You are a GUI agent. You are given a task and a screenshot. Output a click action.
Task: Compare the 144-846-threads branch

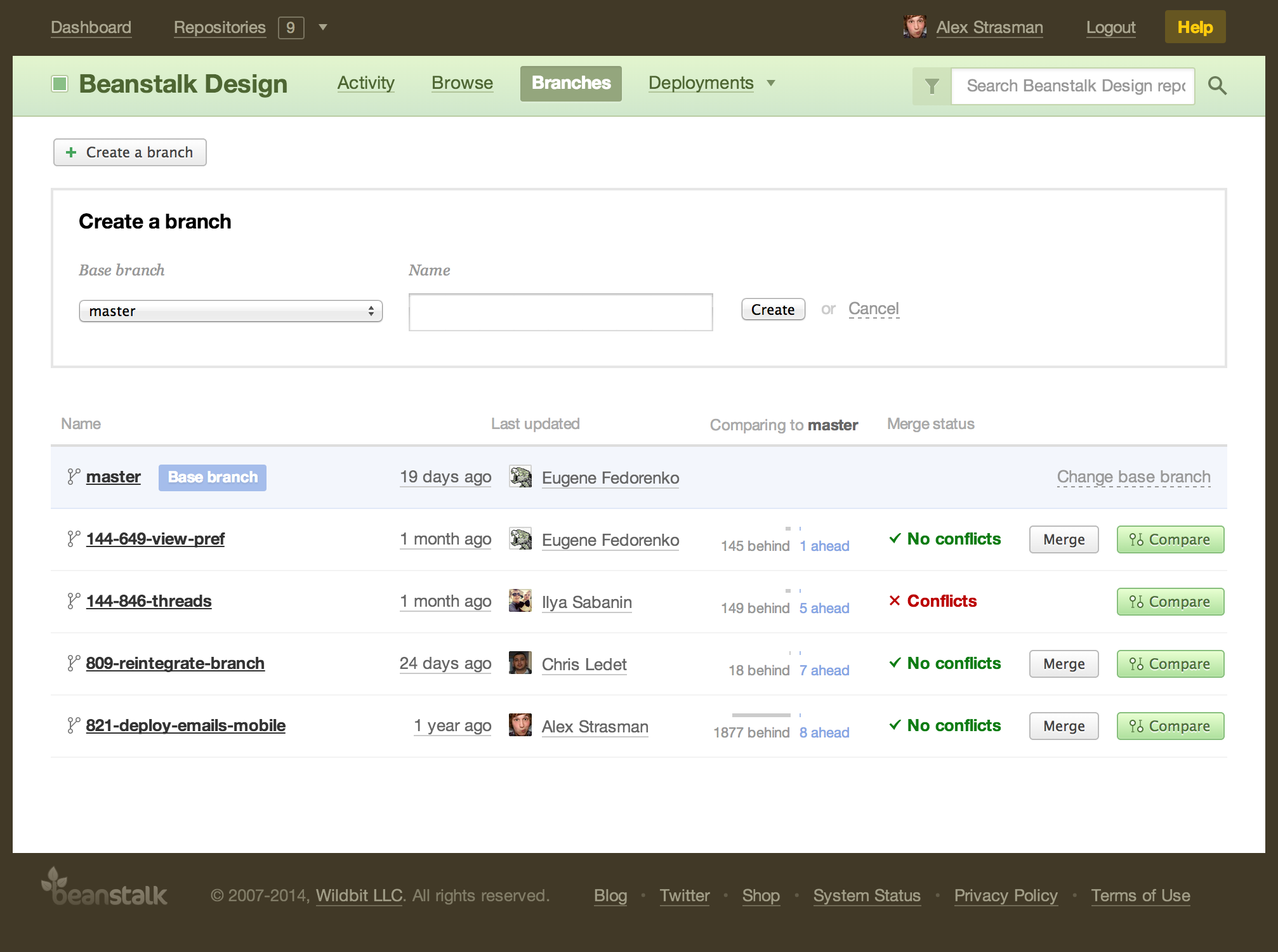(x=1170, y=602)
